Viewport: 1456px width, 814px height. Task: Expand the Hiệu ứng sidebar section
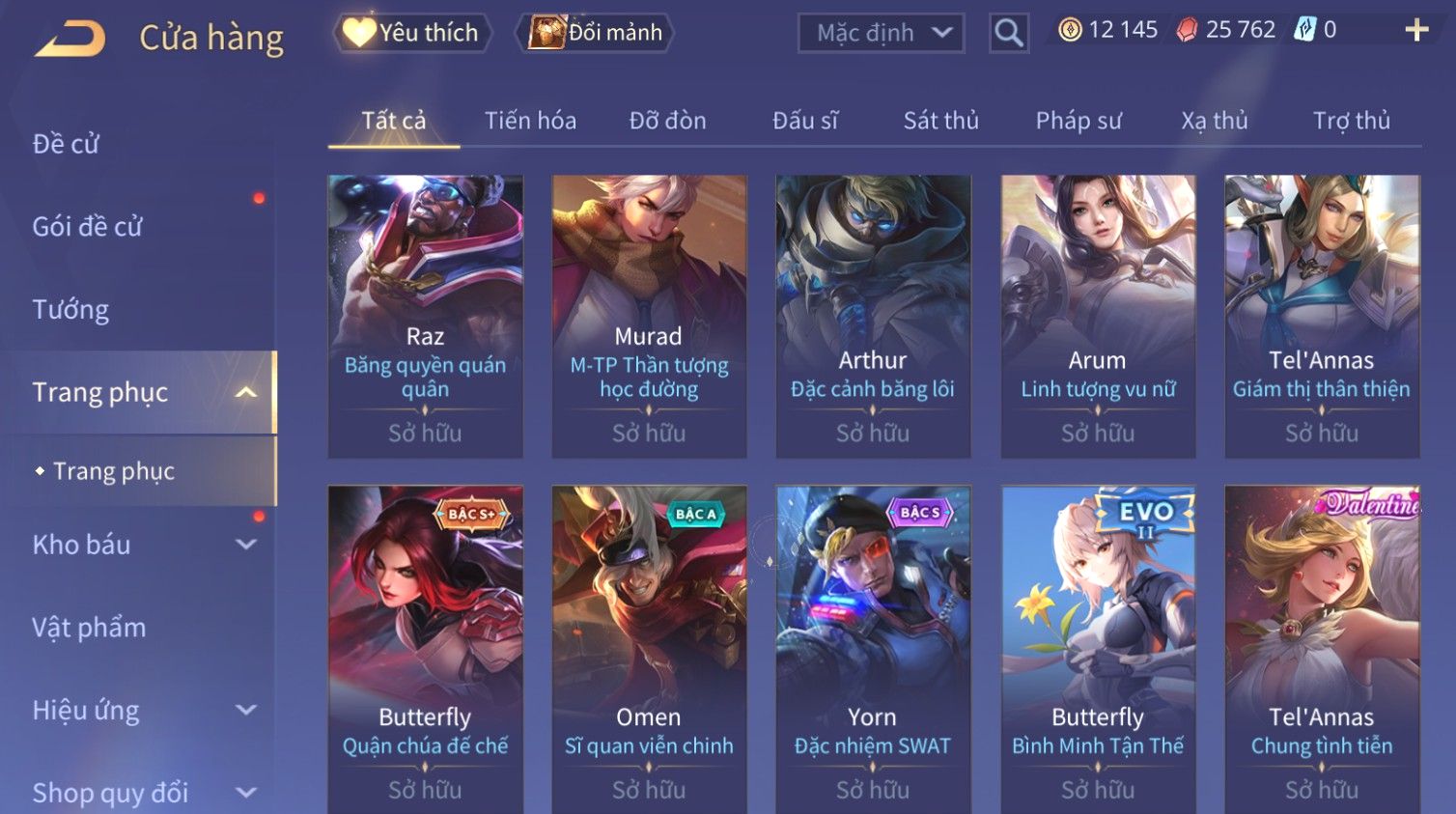tap(246, 711)
